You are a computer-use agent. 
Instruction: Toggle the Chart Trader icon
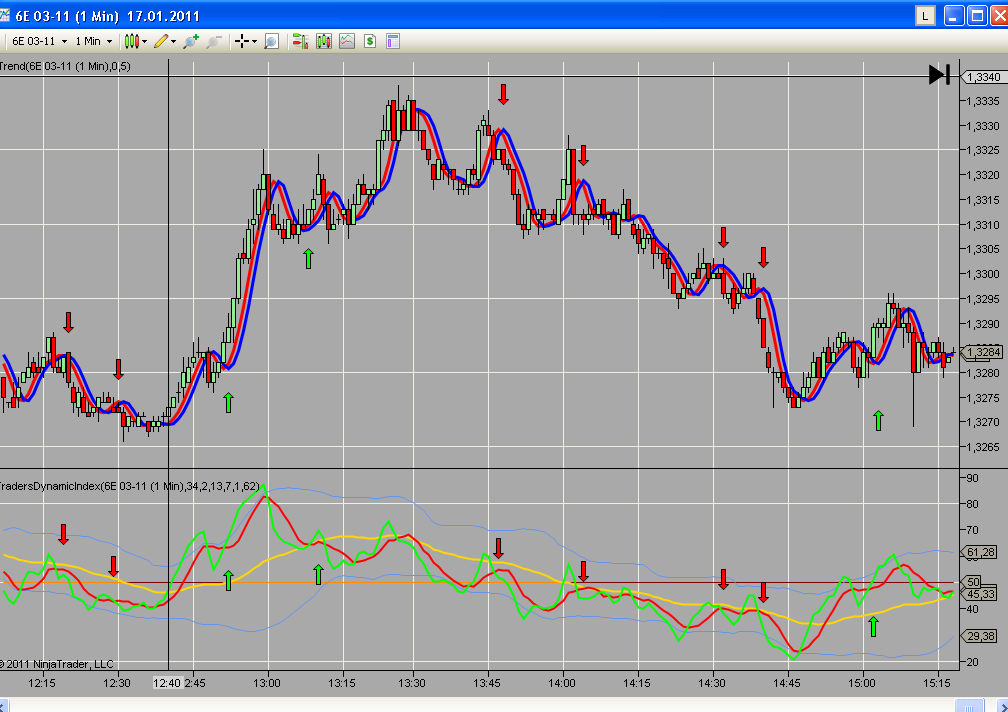300,42
